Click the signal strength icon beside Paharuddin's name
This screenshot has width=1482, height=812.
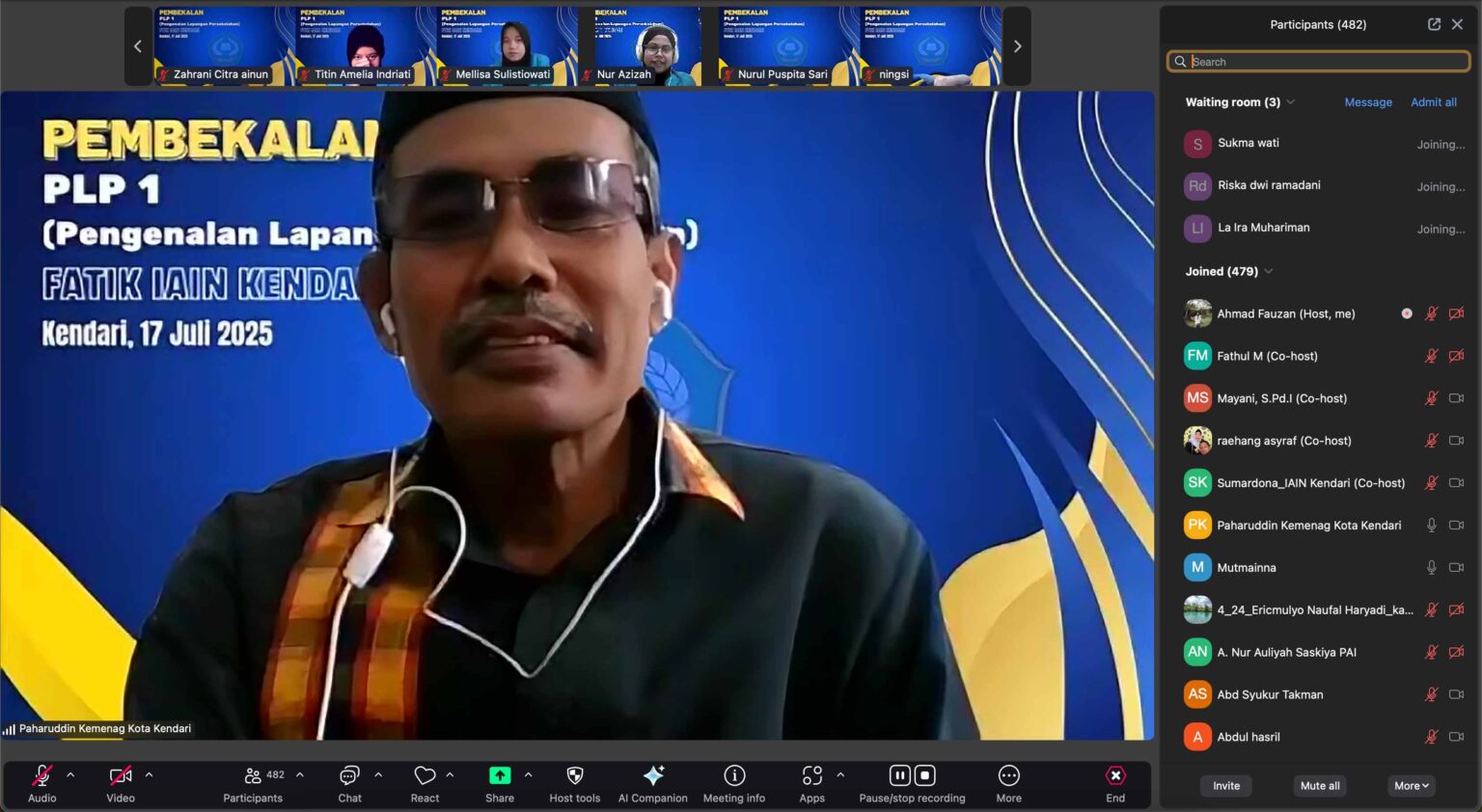9,729
